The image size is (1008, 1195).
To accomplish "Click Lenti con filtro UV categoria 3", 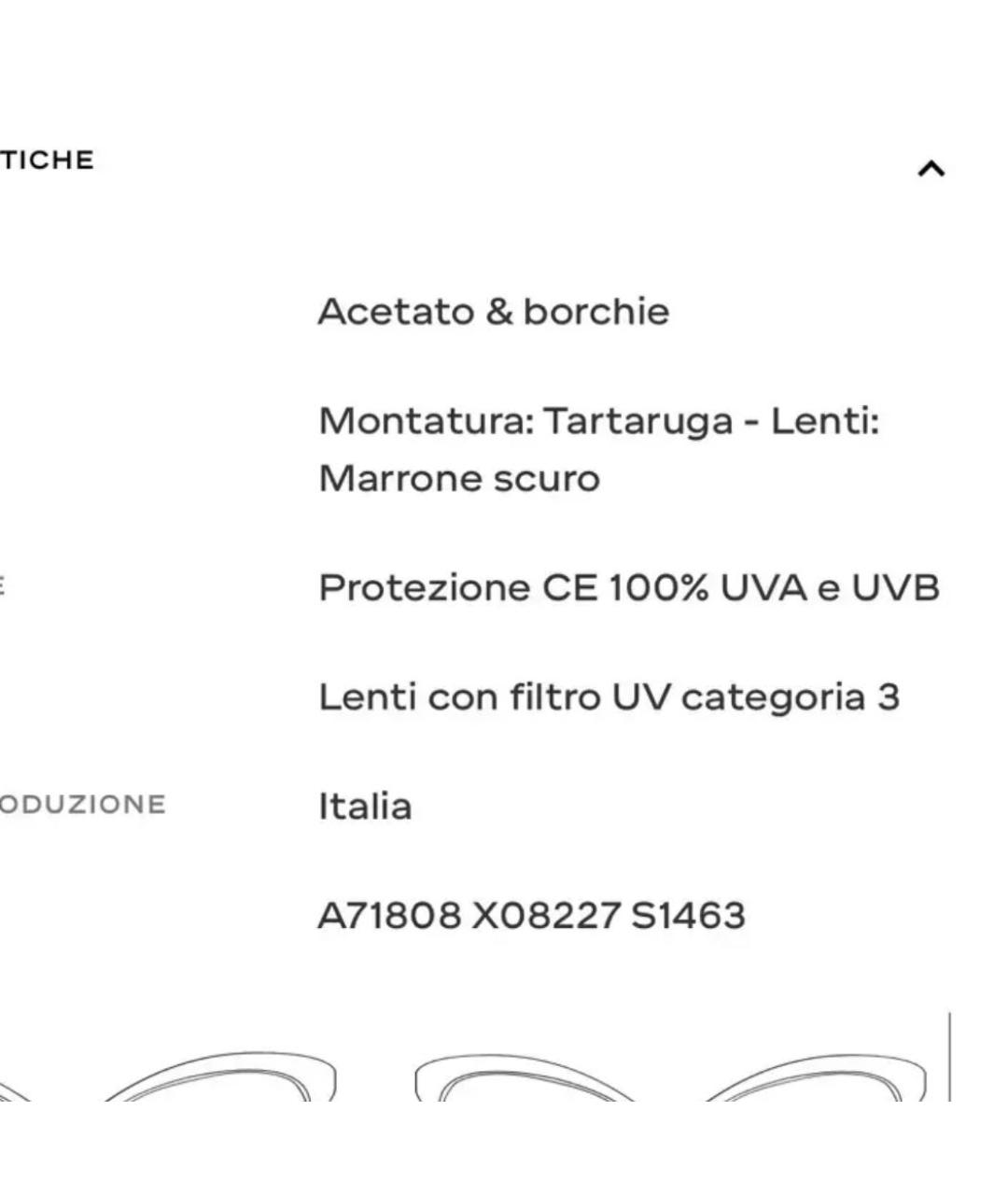I will click(x=609, y=697).
